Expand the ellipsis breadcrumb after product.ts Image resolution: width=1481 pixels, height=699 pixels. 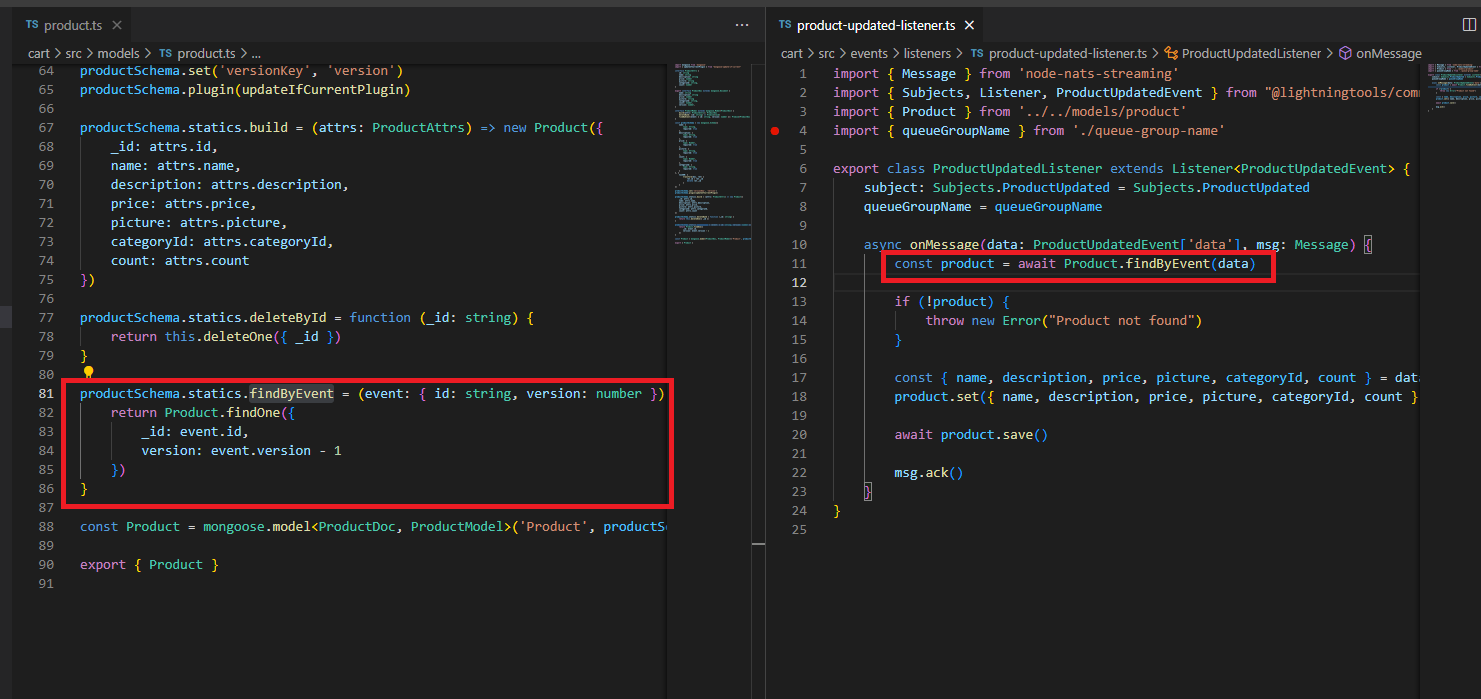(x=256, y=53)
